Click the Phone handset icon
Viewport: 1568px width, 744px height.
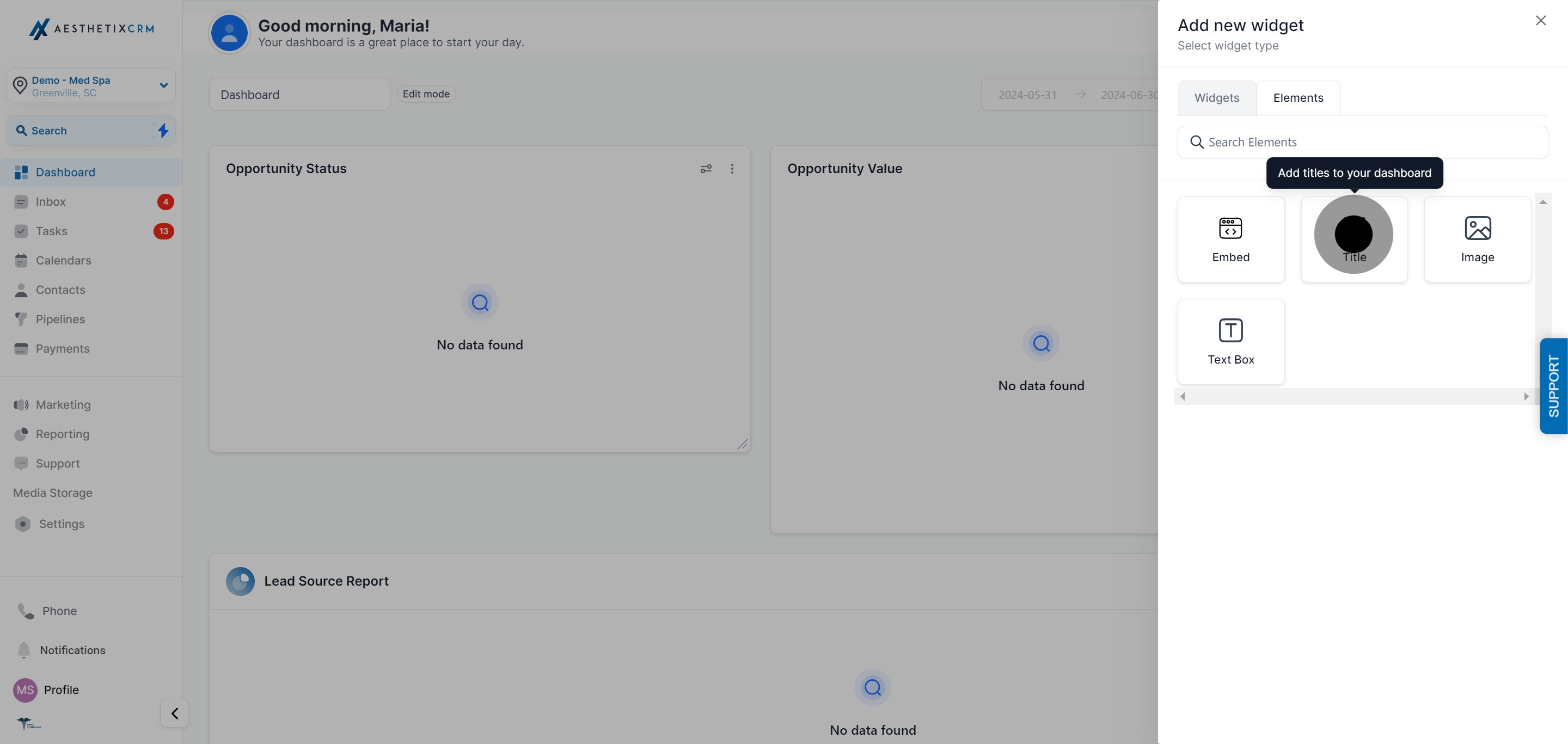pos(26,611)
